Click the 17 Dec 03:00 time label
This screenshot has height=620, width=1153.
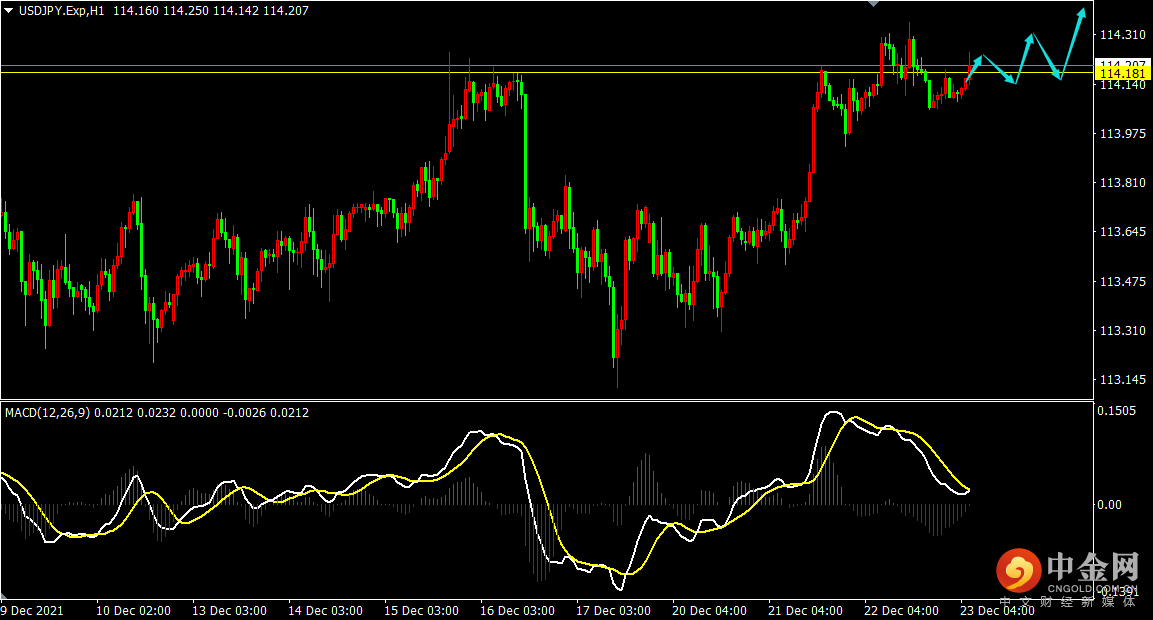pyautogui.click(x=613, y=610)
